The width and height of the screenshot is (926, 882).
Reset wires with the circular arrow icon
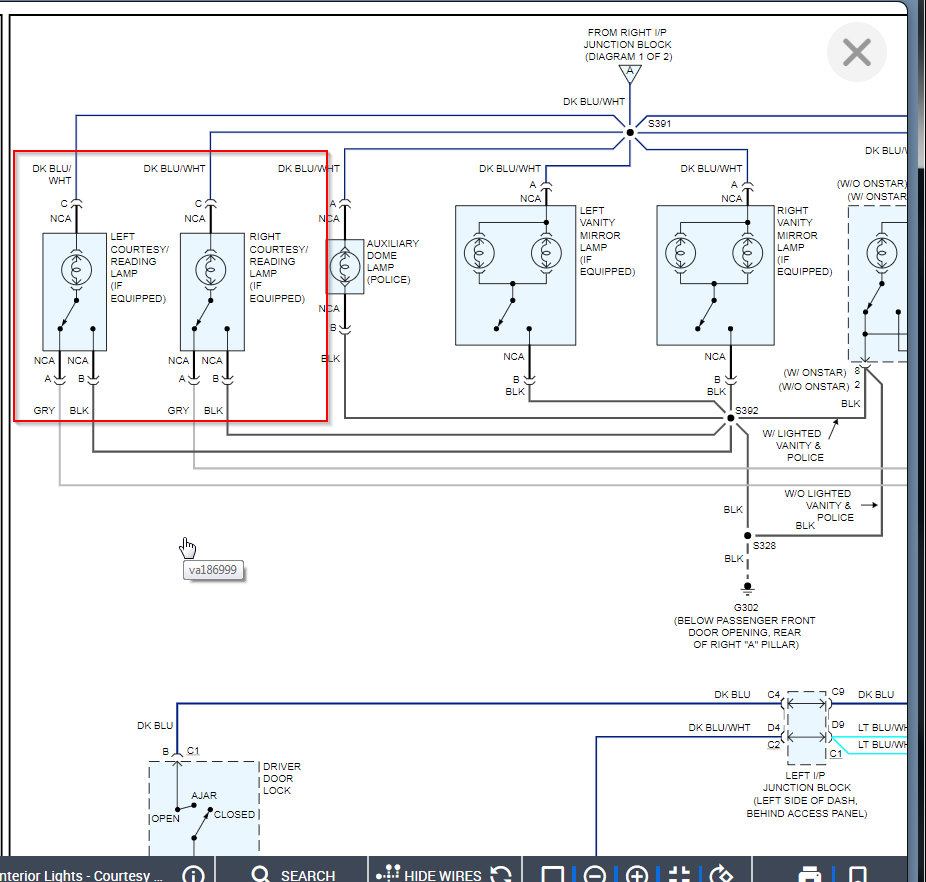point(501,874)
